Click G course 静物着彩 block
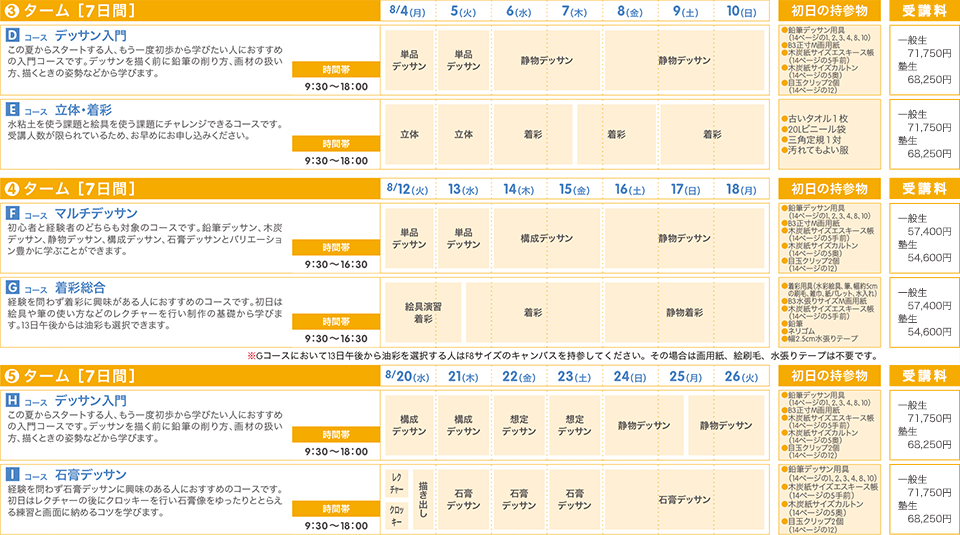Image resolution: width=960 pixels, height=535 pixels. point(684,312)
